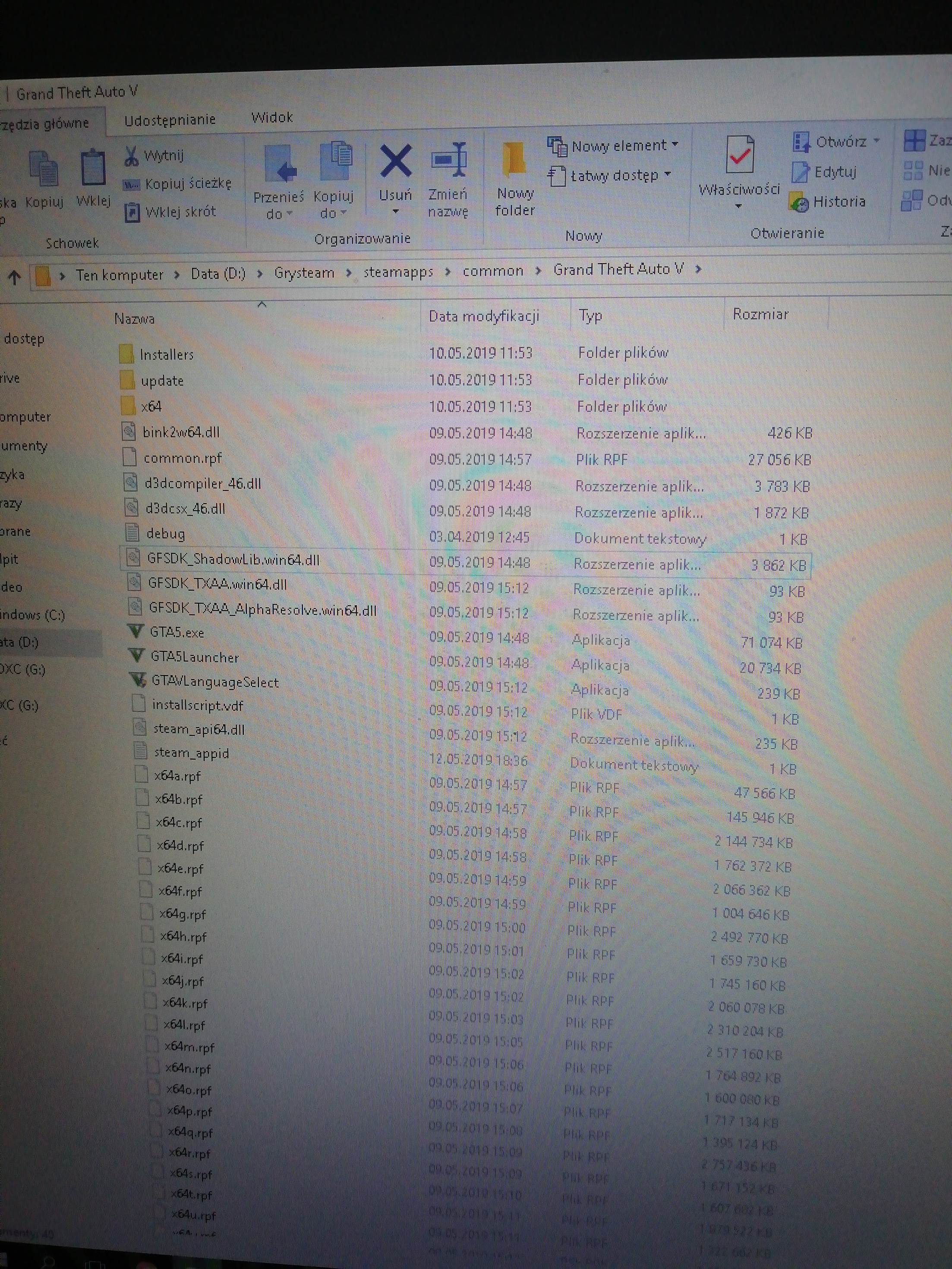The height and width of the screenshot is (1269, 952).
Task: Navigate to common in the address bar
Action: click(493, 271)
